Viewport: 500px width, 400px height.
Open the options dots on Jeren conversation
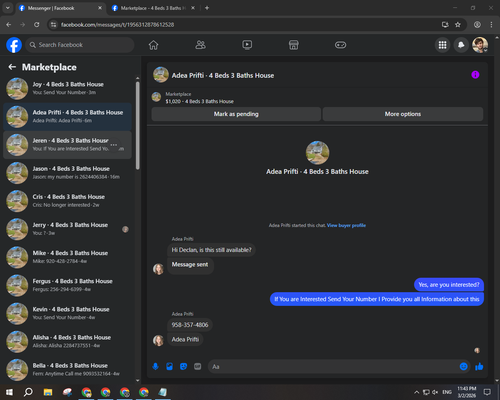[114, 145]
